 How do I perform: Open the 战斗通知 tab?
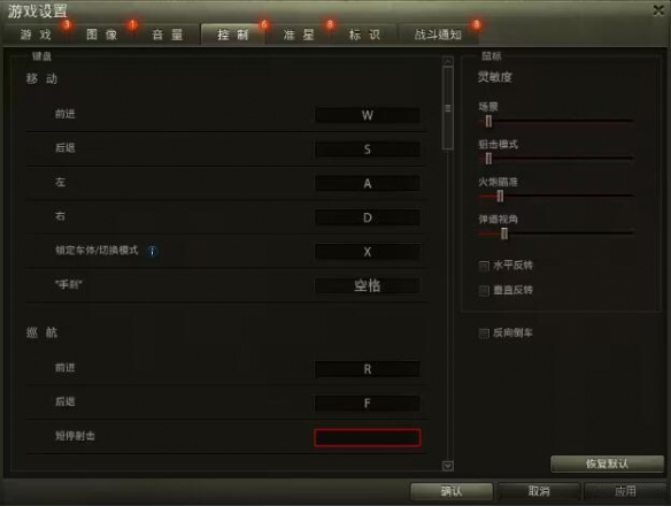coord(438,35)
